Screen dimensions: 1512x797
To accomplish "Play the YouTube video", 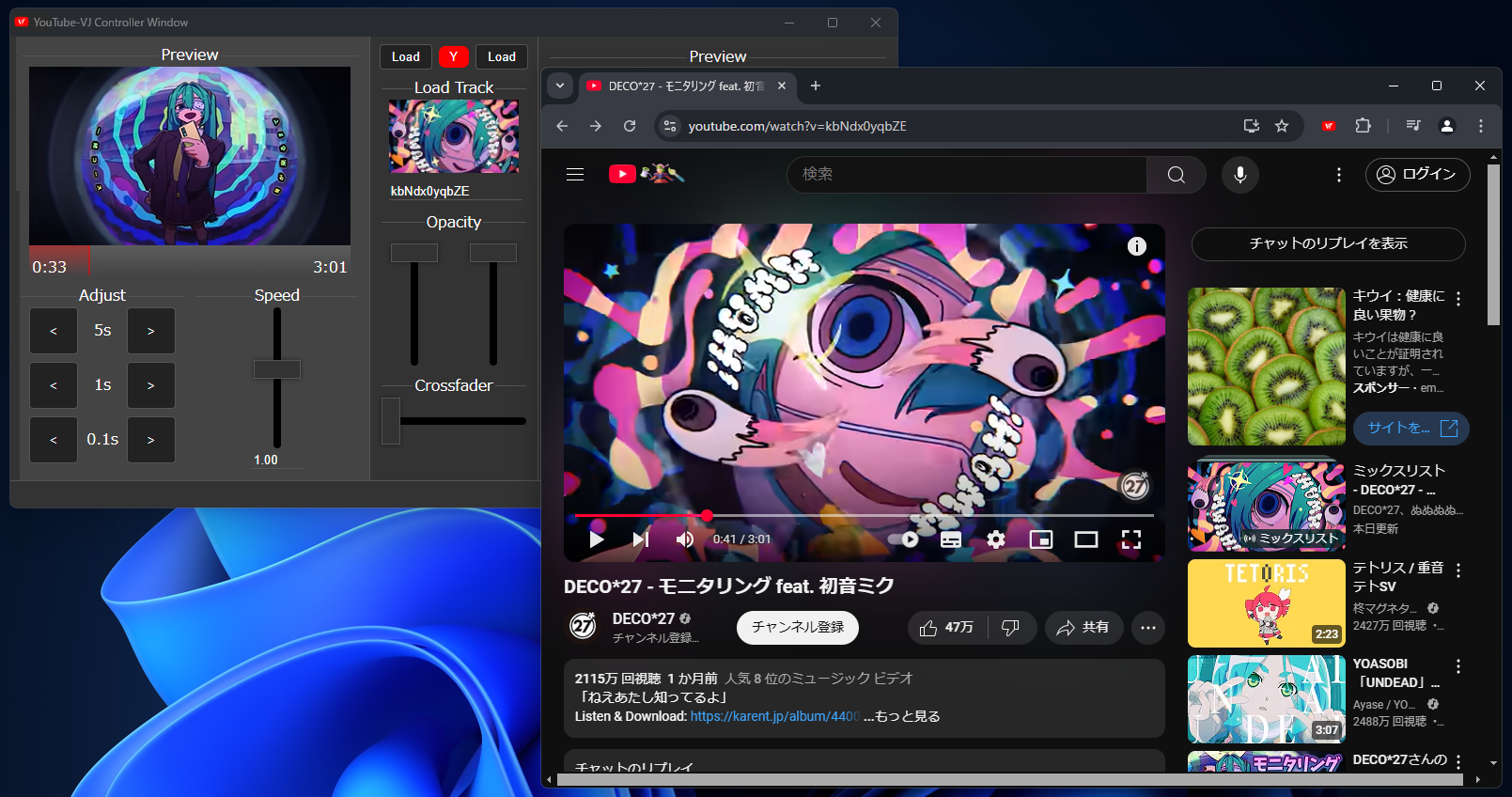I will coord(597,539).
